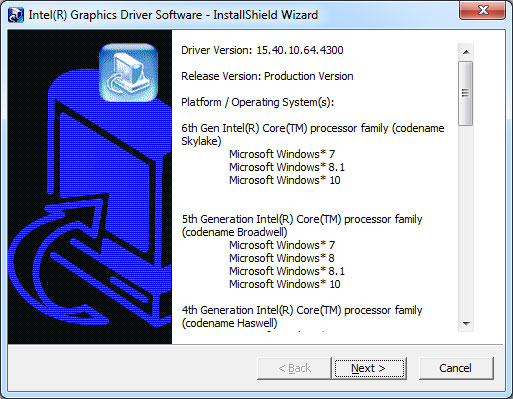Click the installer icon in the title bar

pos(16,15)
